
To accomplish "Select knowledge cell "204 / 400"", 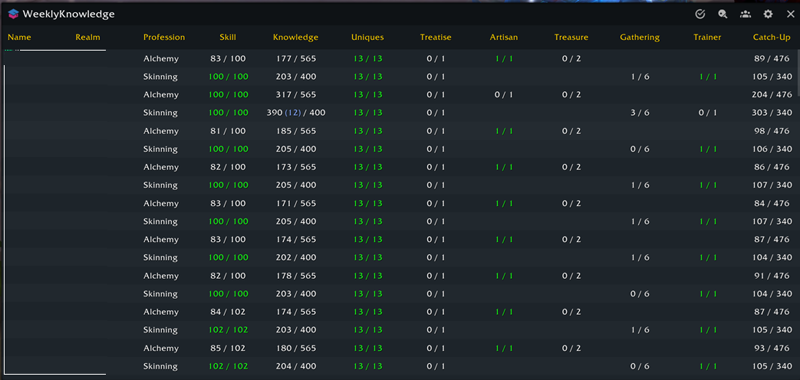I will click(x=295, y=366).
